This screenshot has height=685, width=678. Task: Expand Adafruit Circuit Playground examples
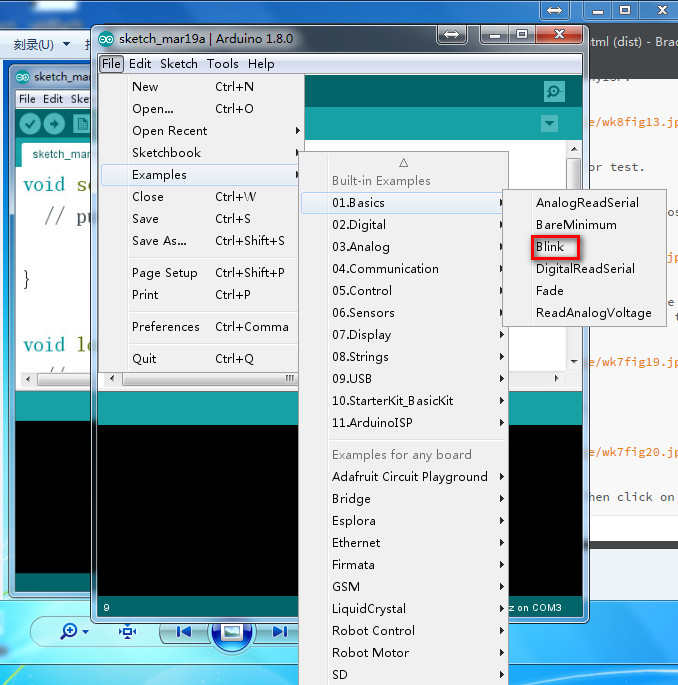(404, 477)
